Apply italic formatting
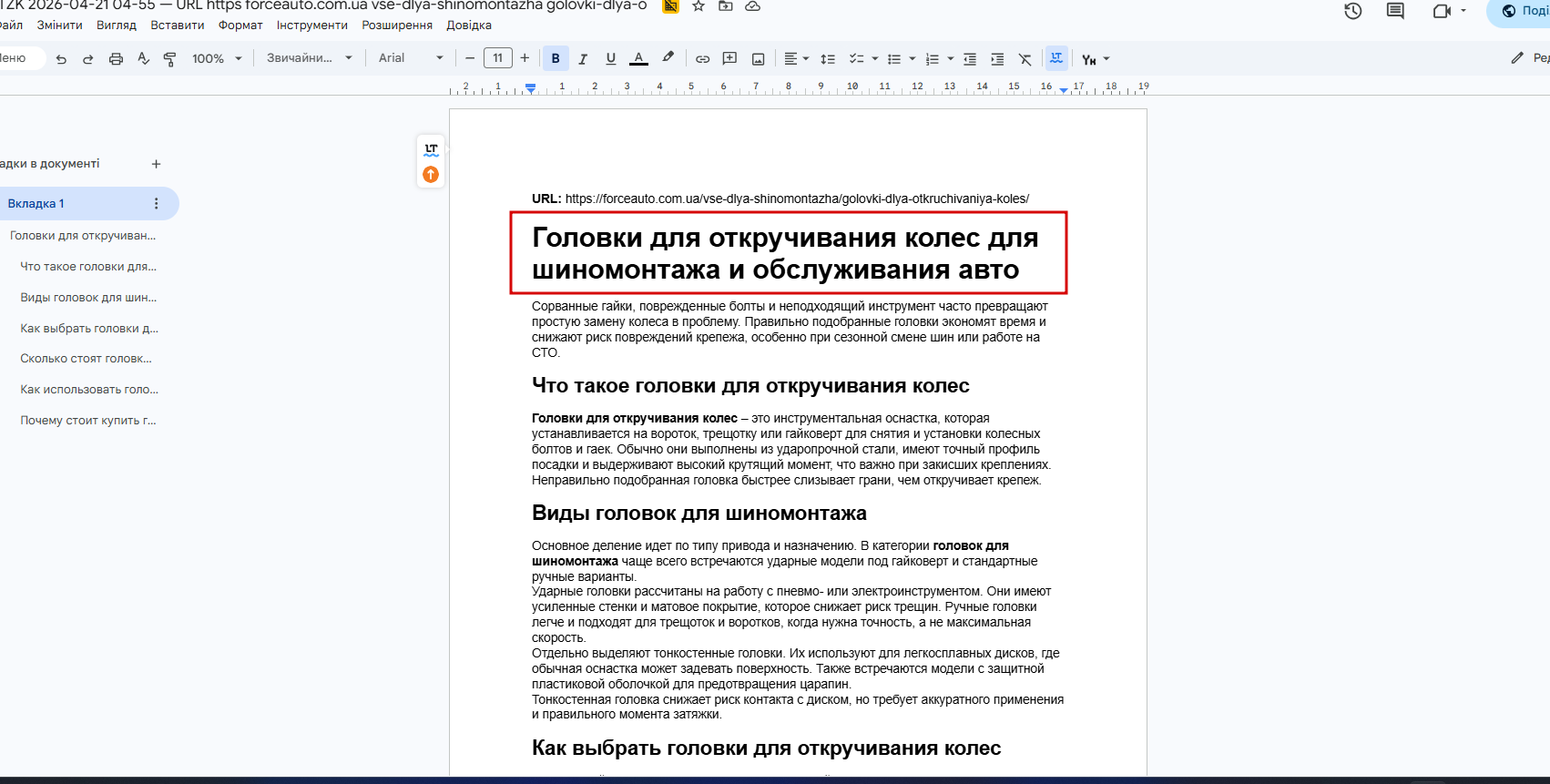Screen dimensions: 1550x784 (583, 59)
